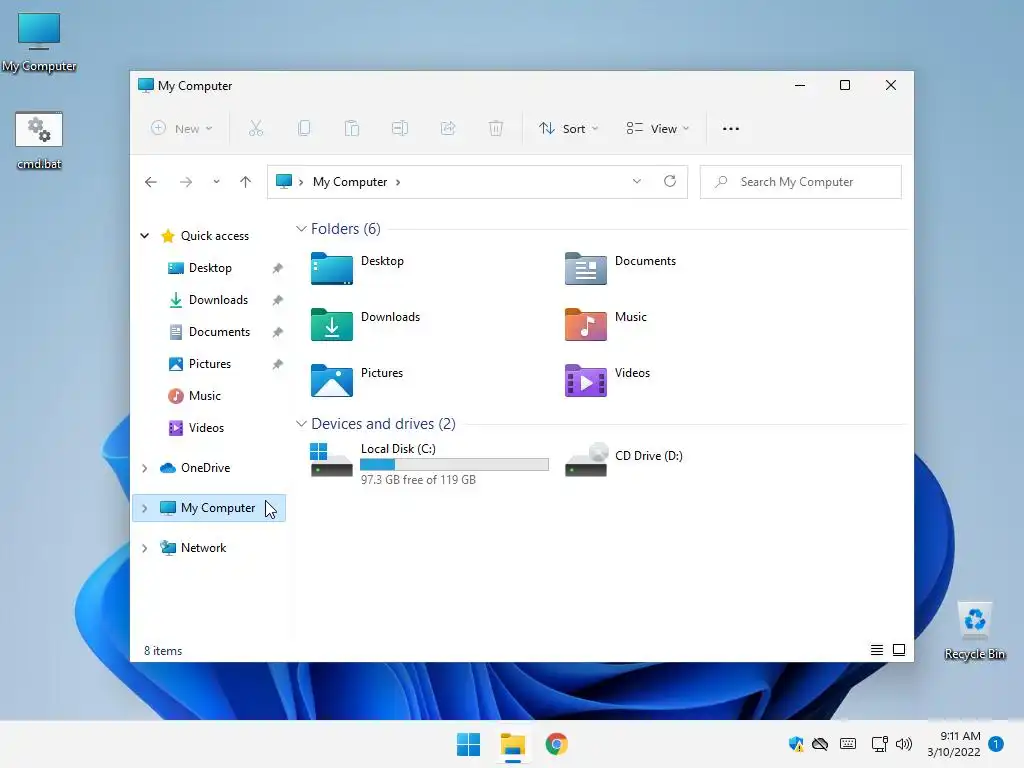
Task: Open the three-dot See more menu
Action: click(x=731, y=129)
